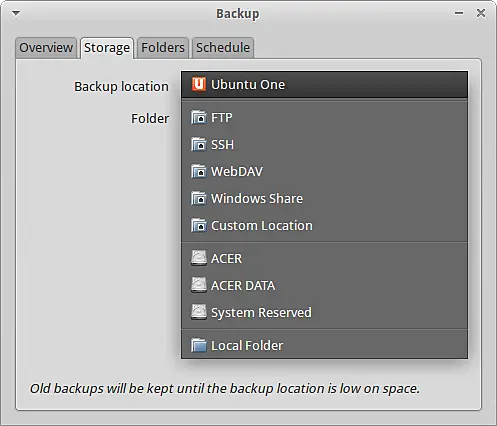Minimize the Backup window

(x=459, y=13)
